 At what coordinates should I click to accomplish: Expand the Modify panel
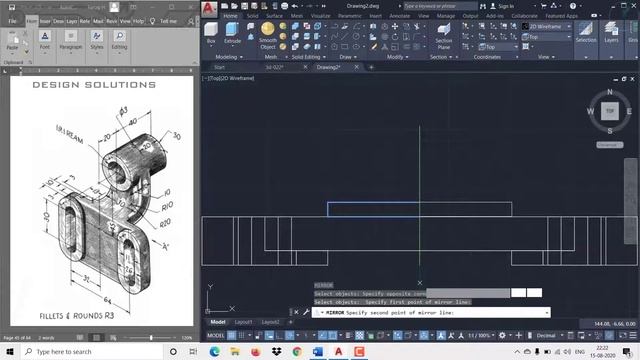398,57
